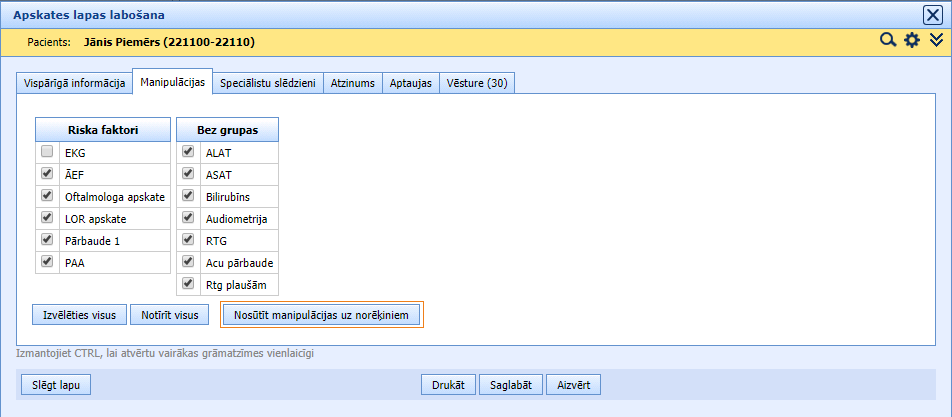Enable the EKG checkbox
The width and height of the screenshot is (952, 417).
pos(47,152)
